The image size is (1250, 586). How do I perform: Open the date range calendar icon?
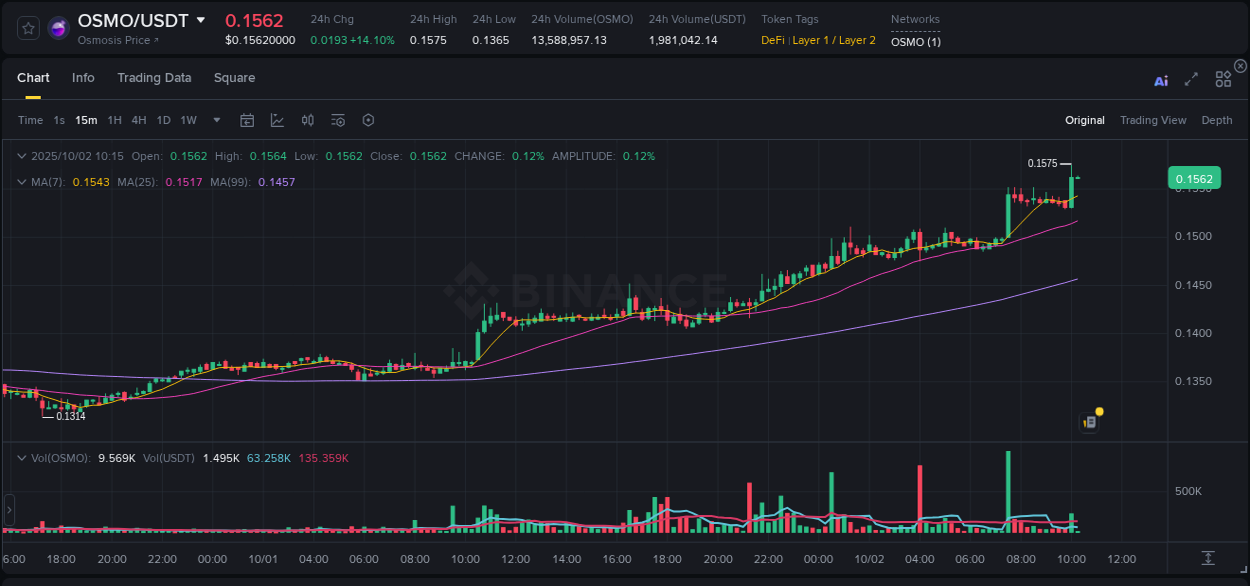pyautogui.click(x=247, y=119)
